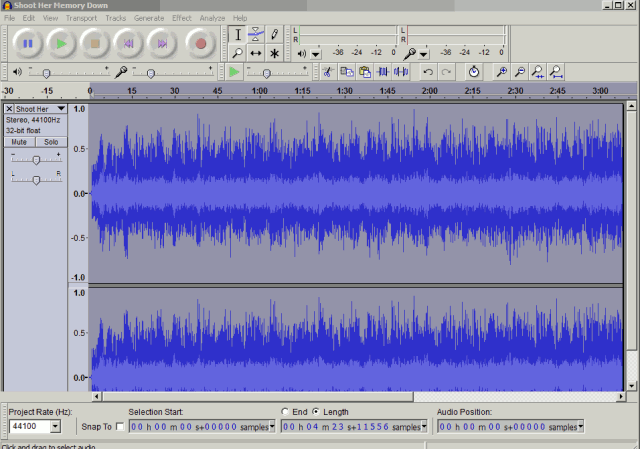Select the Envelope tool
This screenshot has width=640, height=449.
(256, 35)
